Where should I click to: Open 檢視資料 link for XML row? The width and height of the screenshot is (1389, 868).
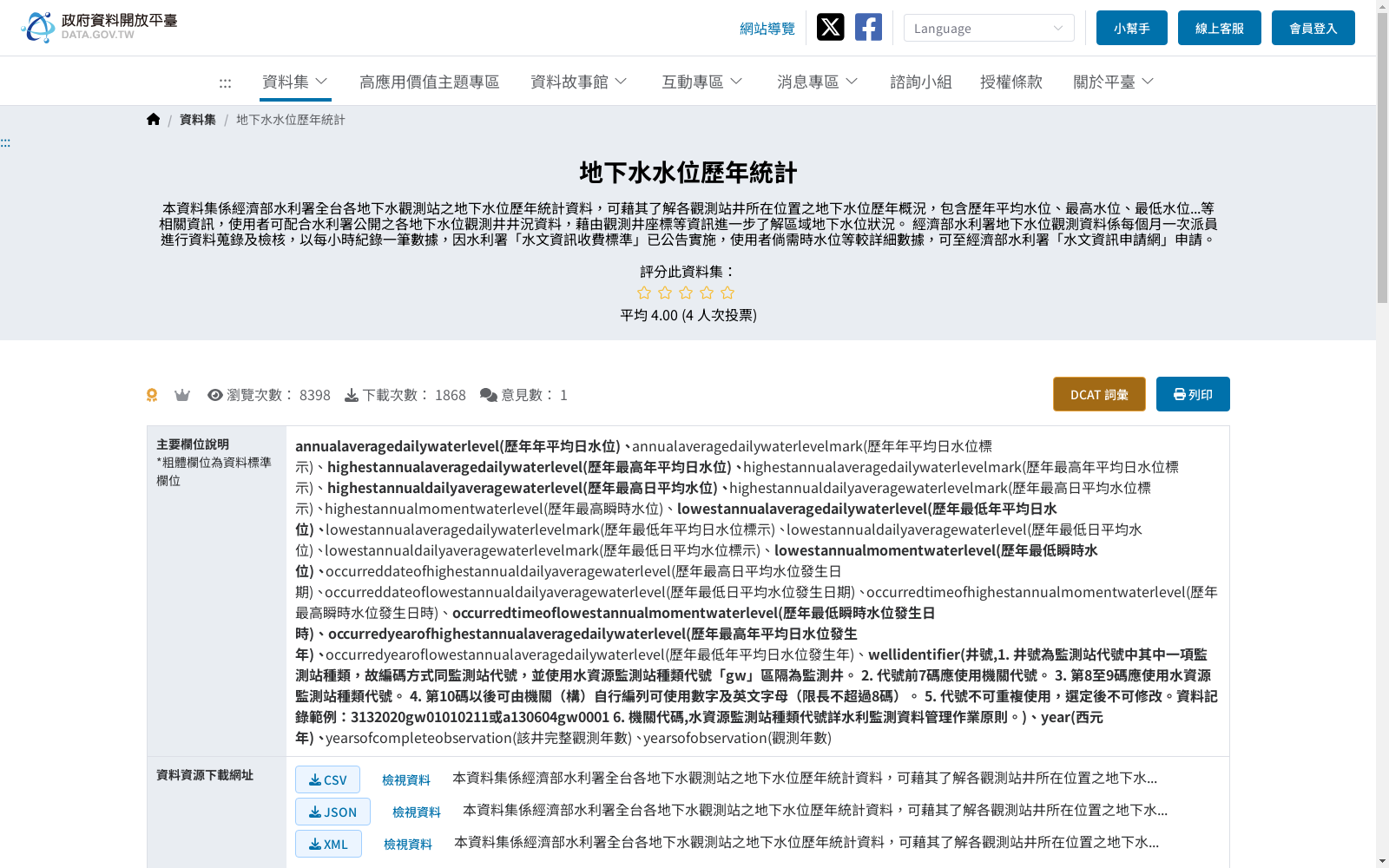408,845
